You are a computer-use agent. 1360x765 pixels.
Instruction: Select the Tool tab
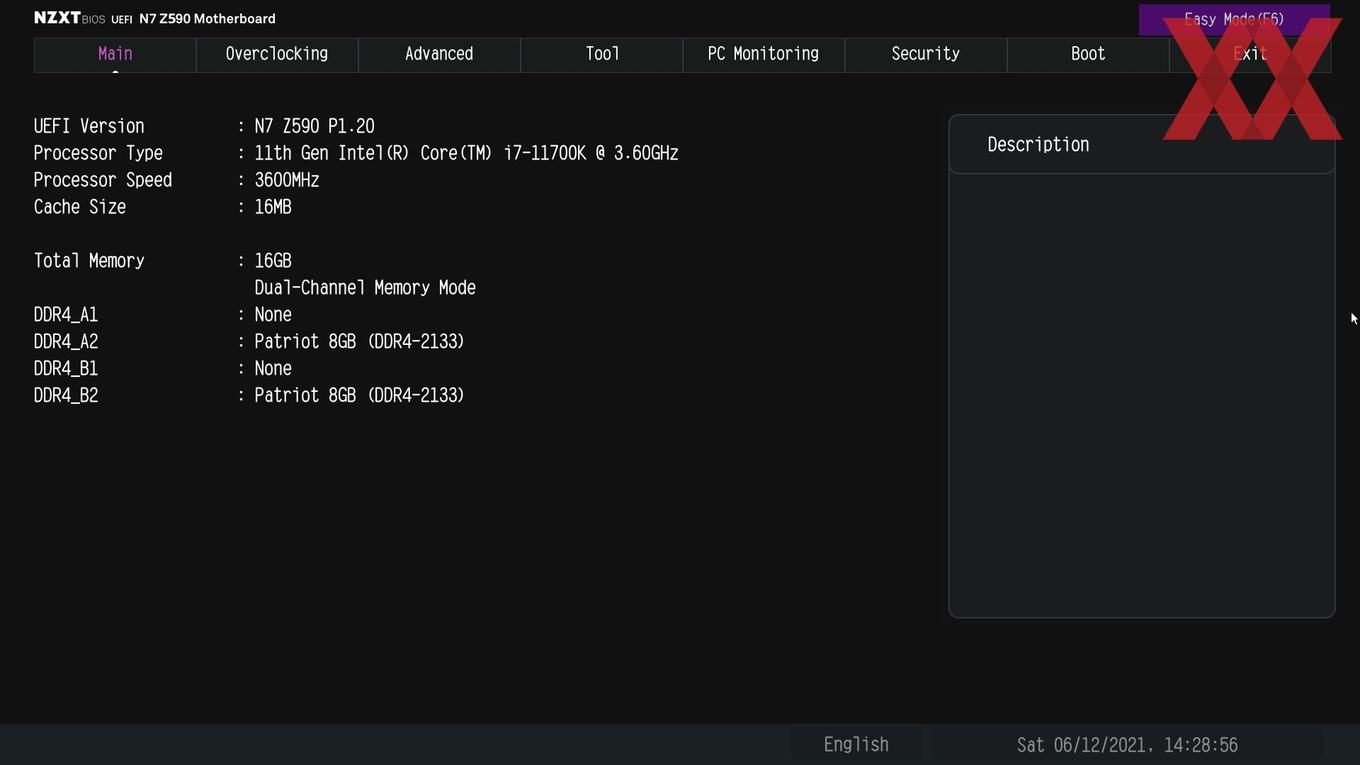602,54
